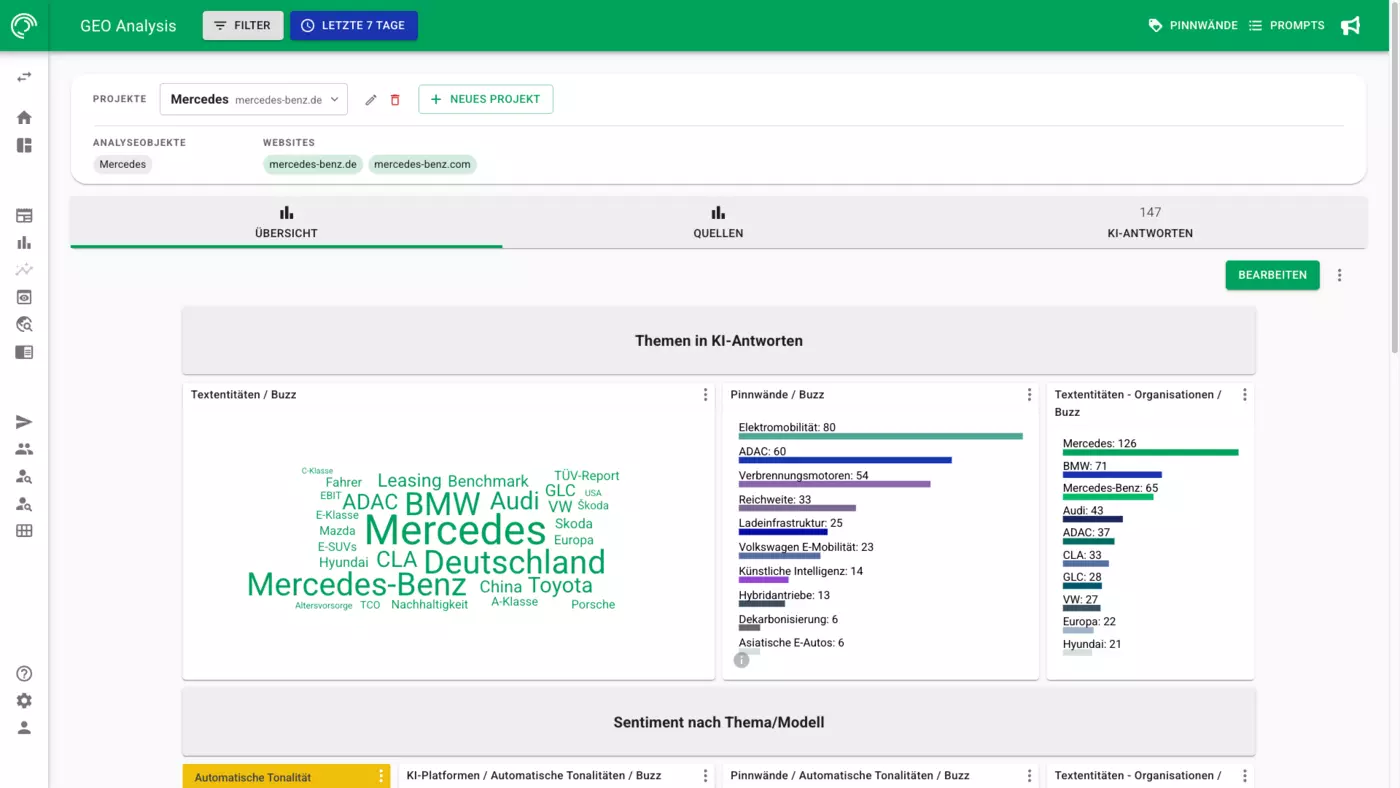Click the BMW: 71 bar

1112,475
